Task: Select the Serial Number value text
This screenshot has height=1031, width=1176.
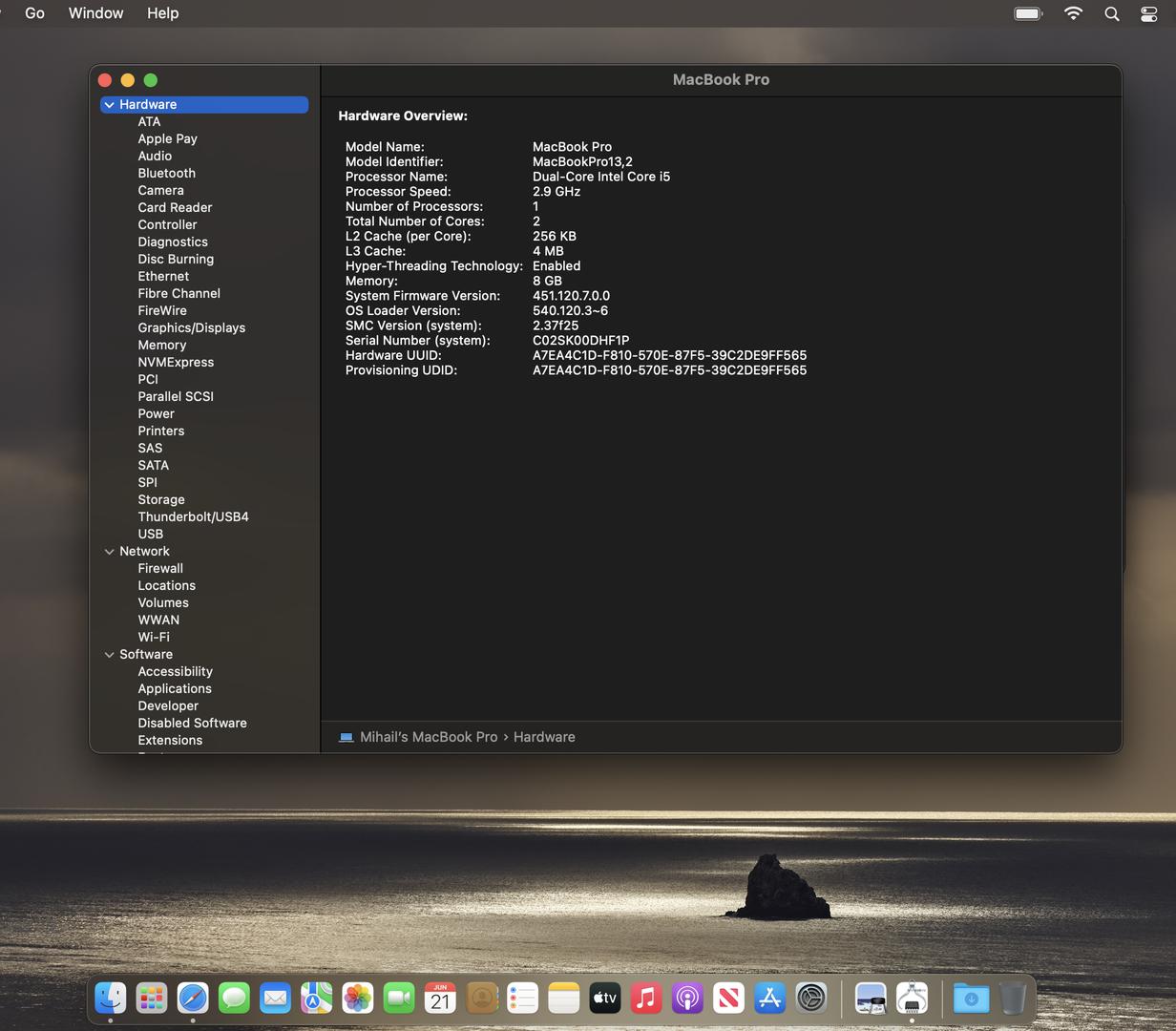Action: (580, 341)
